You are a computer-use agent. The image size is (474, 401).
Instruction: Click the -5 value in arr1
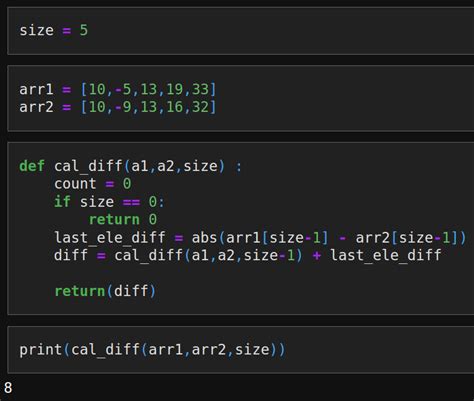tap(123, 89)
